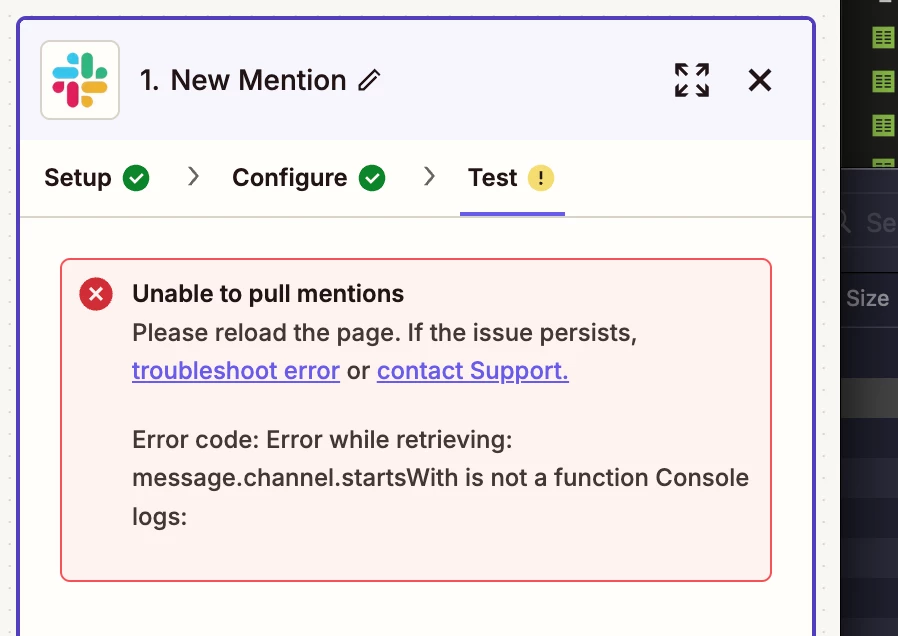Click green checkmark next to Configure

click(372, 177)
